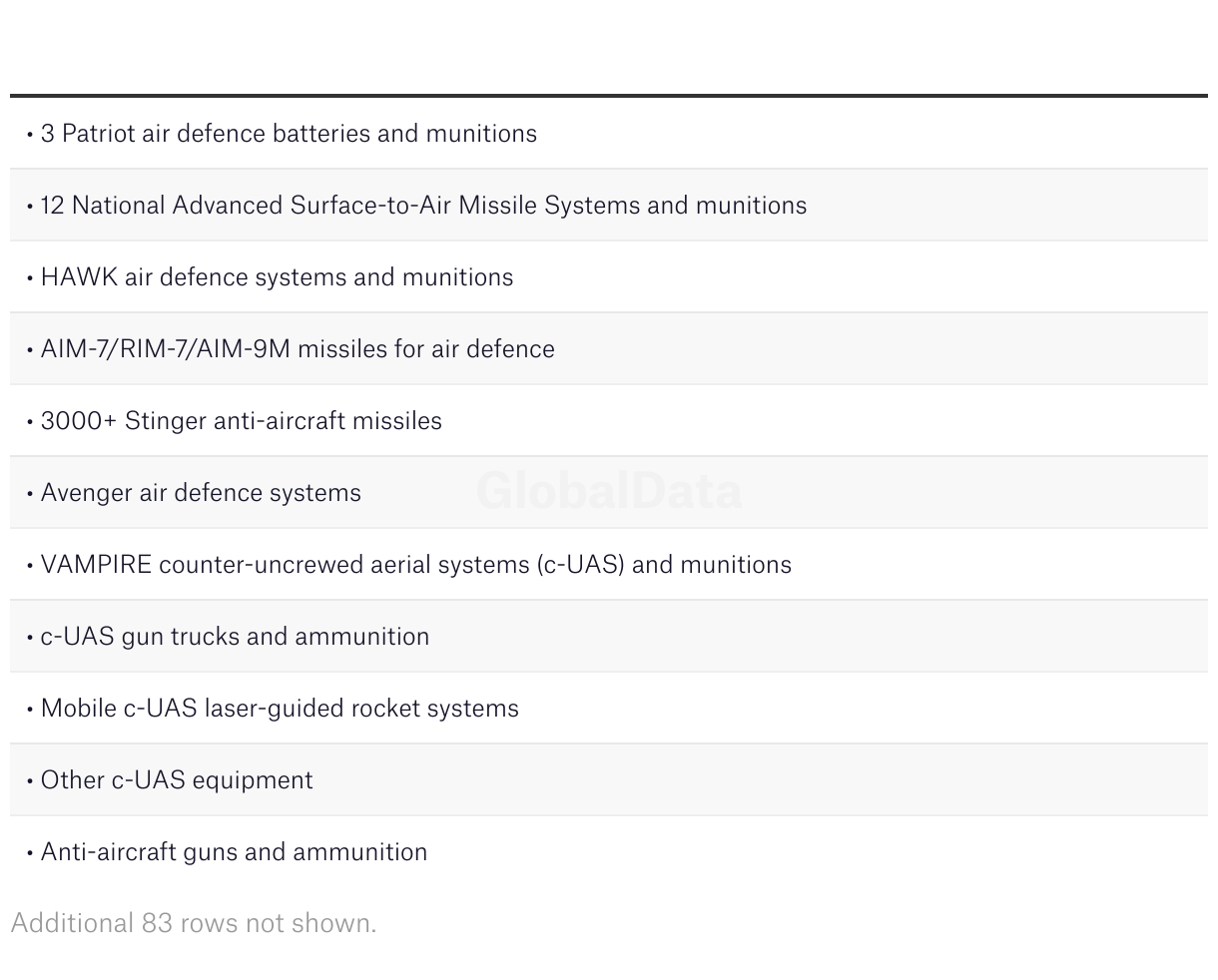This screenshot has height=980, width=1218.
Task: Click the Mobile c-UAS laser-guided rocket systems row
Action: point(280,709)
